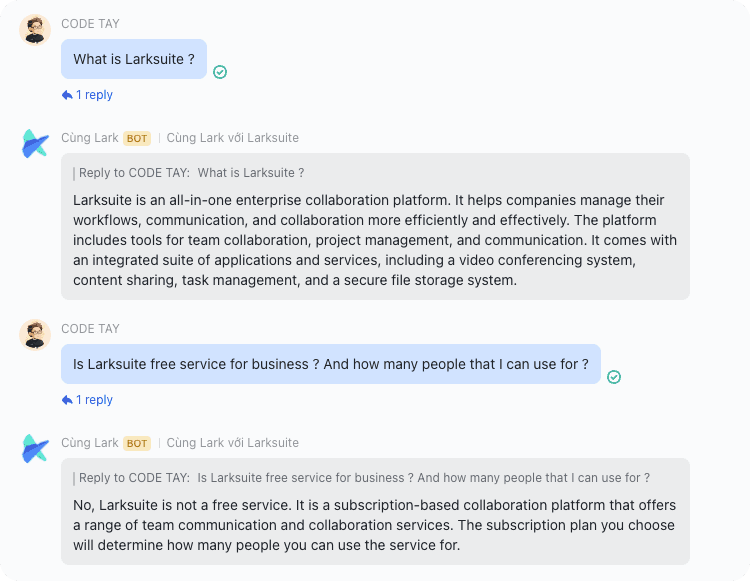Click the BOT badge on the second bot reply
This screenshot has width=750, height=581.
pos(137,443)
